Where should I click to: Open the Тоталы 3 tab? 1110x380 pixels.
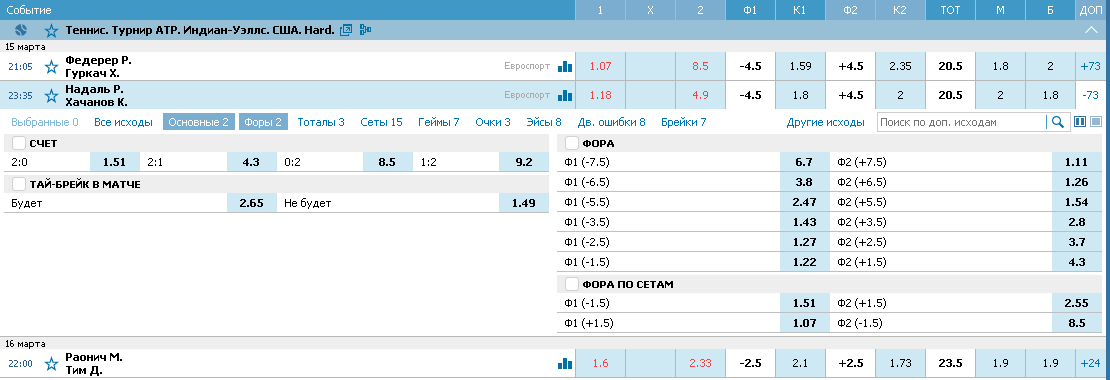pyautogui.click(x=321, y=122)
